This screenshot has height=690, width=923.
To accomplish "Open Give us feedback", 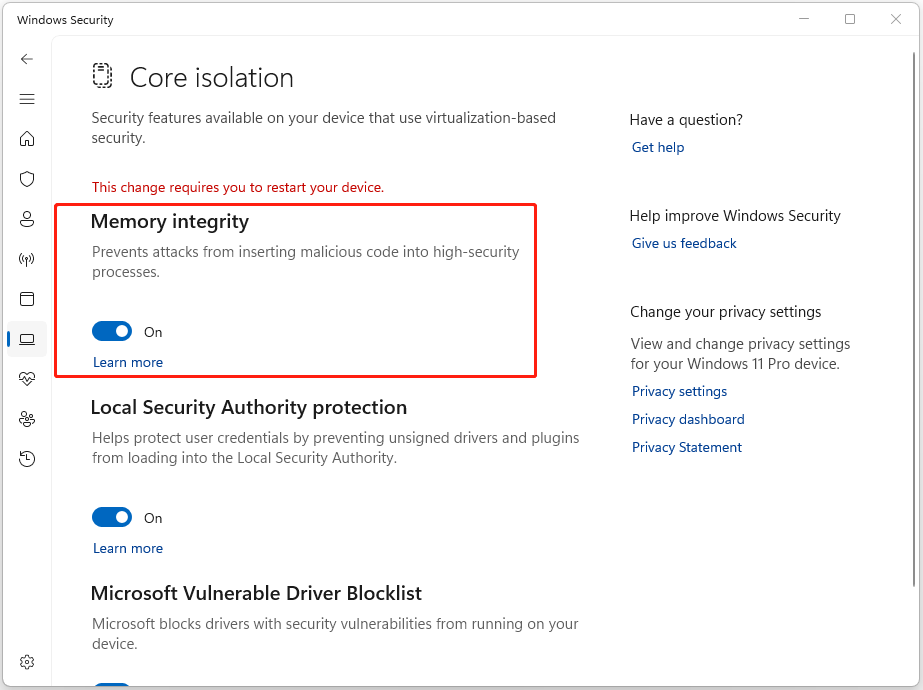I will 684,243.
